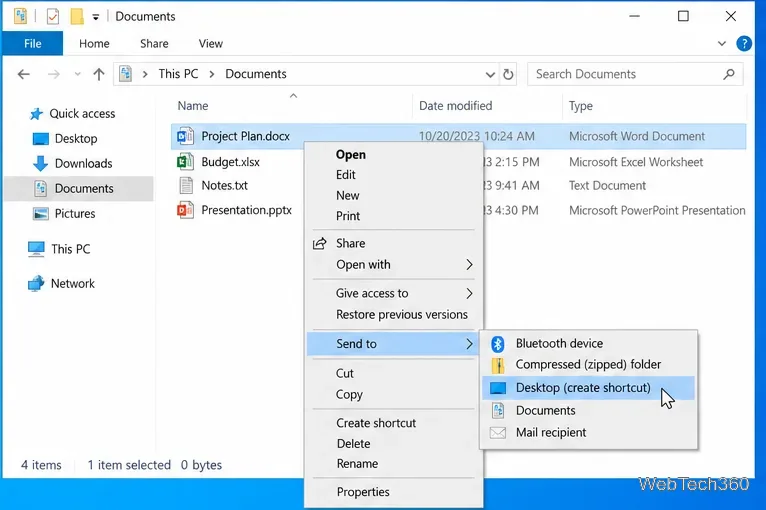Click the Microsoft Excel Worksheet type cell
Viewport: 766px width, 510px height.
coord(636,162)
